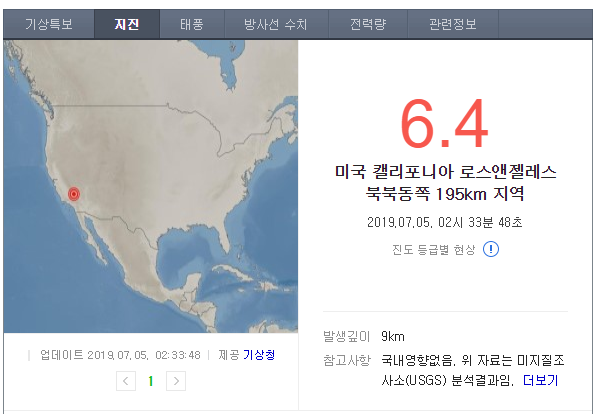Open the 관련정보 tab
This screenshot has height=414, width=603.
pyautogui.click(x=453, y=24)
